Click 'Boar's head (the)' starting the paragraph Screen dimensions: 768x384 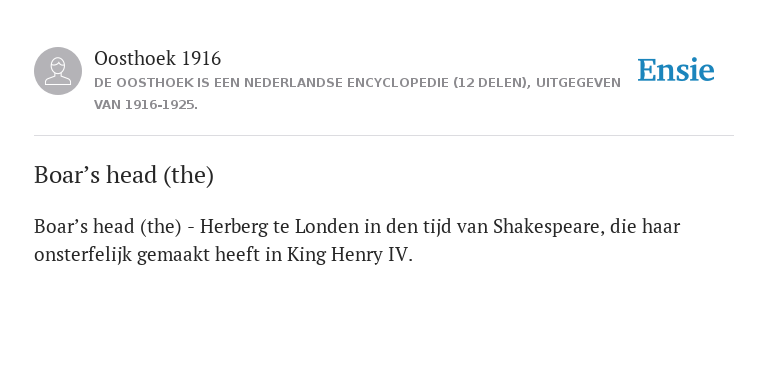click(x=107, y=227)
